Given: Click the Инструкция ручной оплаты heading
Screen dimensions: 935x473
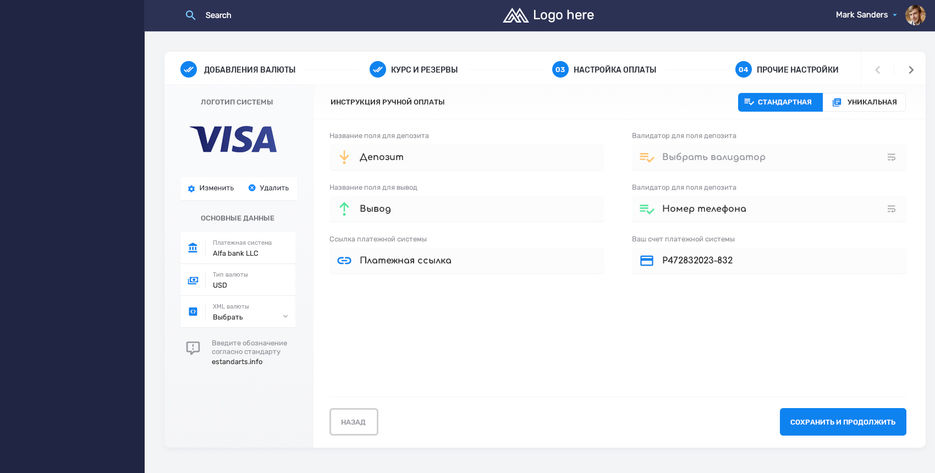Looking at the screenshot, I should point(388,102).
